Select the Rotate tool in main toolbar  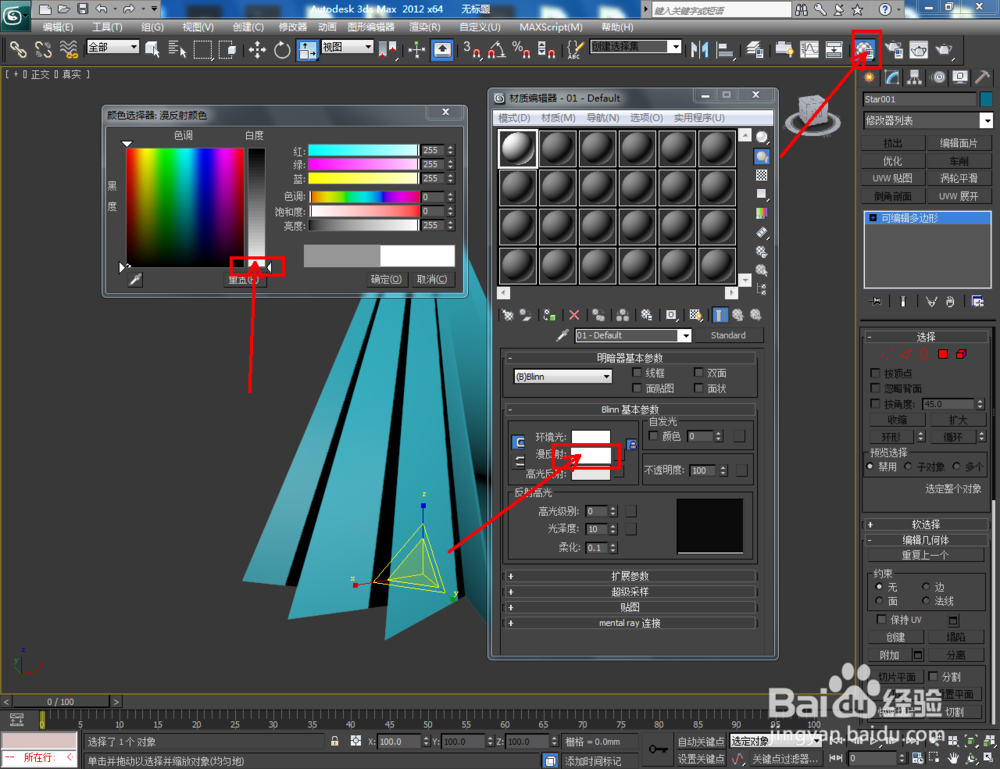point(282,50)
